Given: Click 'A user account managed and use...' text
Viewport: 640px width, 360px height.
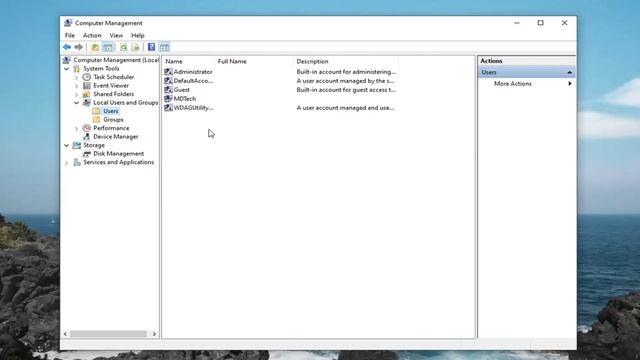Looking at the screenshot, I should coord(345,108).
